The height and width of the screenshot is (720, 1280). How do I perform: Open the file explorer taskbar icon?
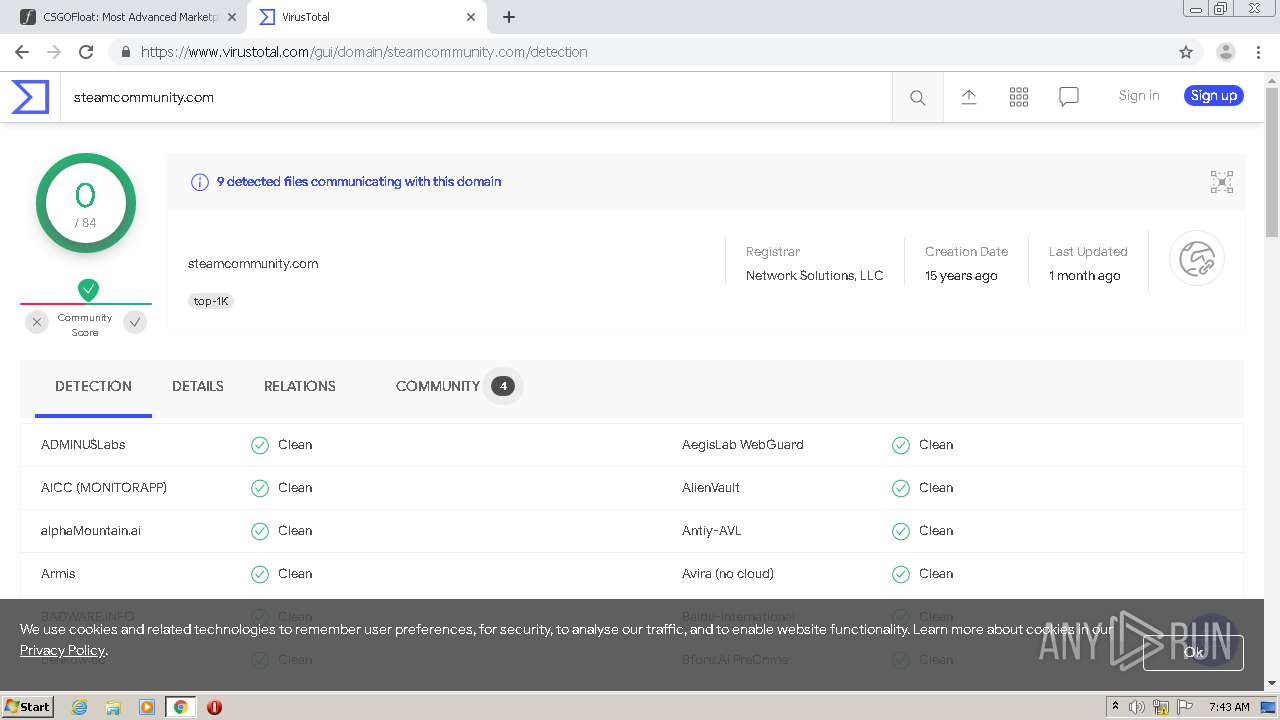[113, 707]
